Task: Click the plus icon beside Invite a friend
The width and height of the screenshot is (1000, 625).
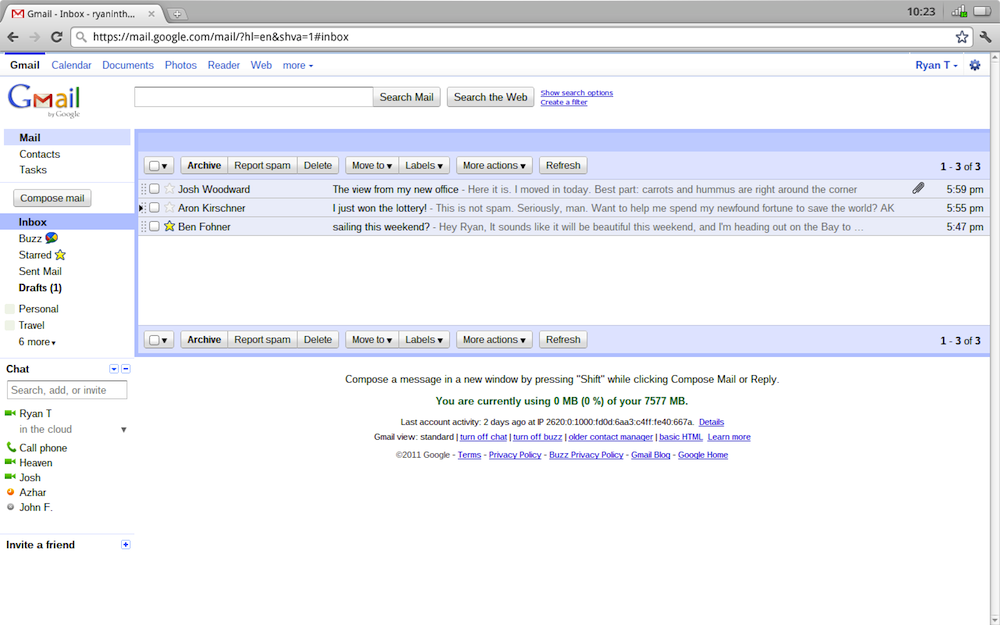Action: [x=125, y=545]
